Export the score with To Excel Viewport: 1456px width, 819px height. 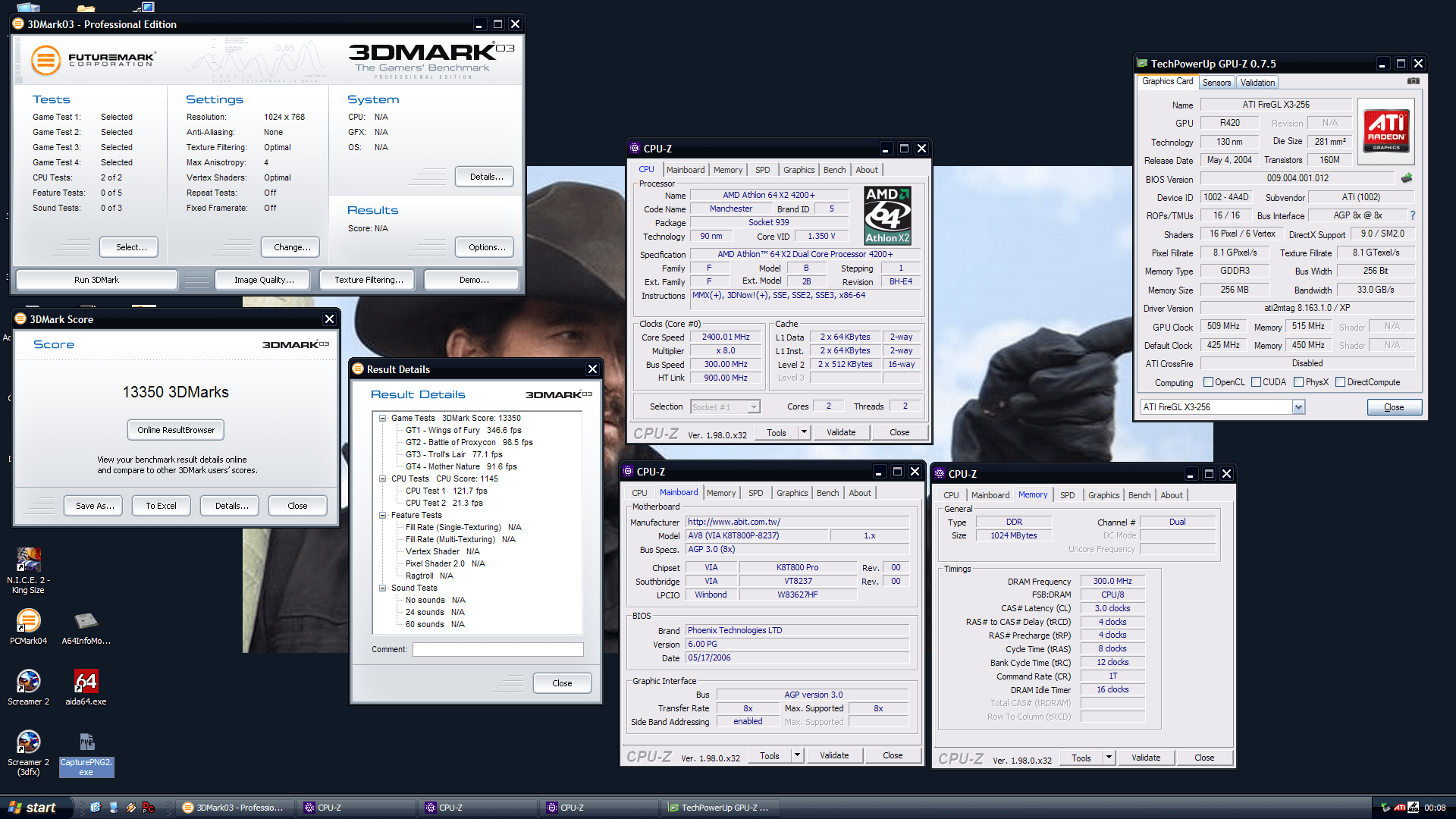[x=161, y=506]
